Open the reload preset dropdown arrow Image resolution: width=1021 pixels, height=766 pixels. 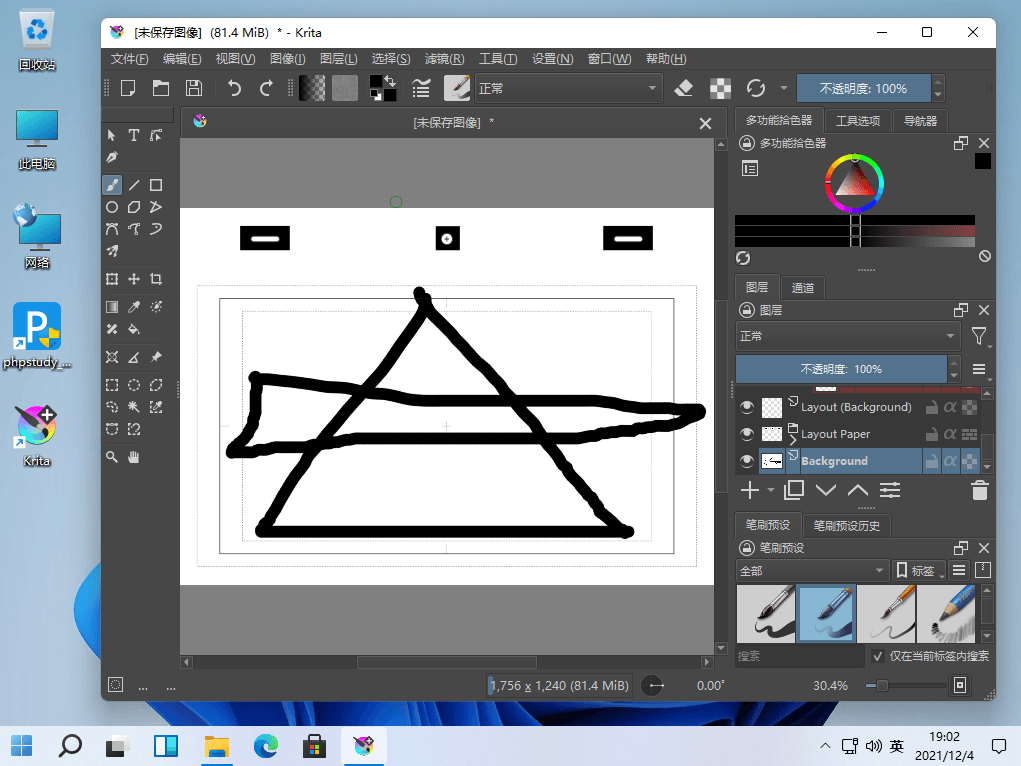click(784, 88)
